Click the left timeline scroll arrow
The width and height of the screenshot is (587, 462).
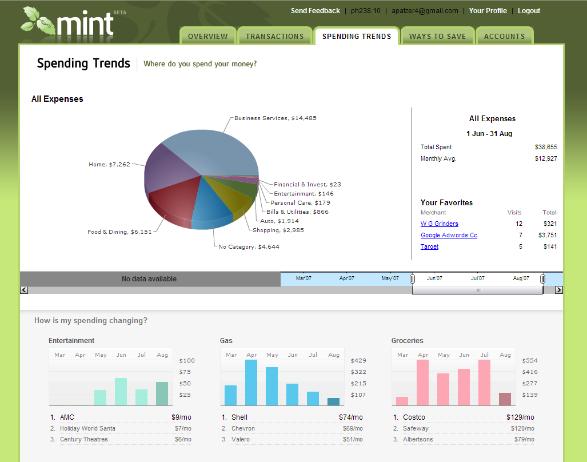(x=24, y=290)
